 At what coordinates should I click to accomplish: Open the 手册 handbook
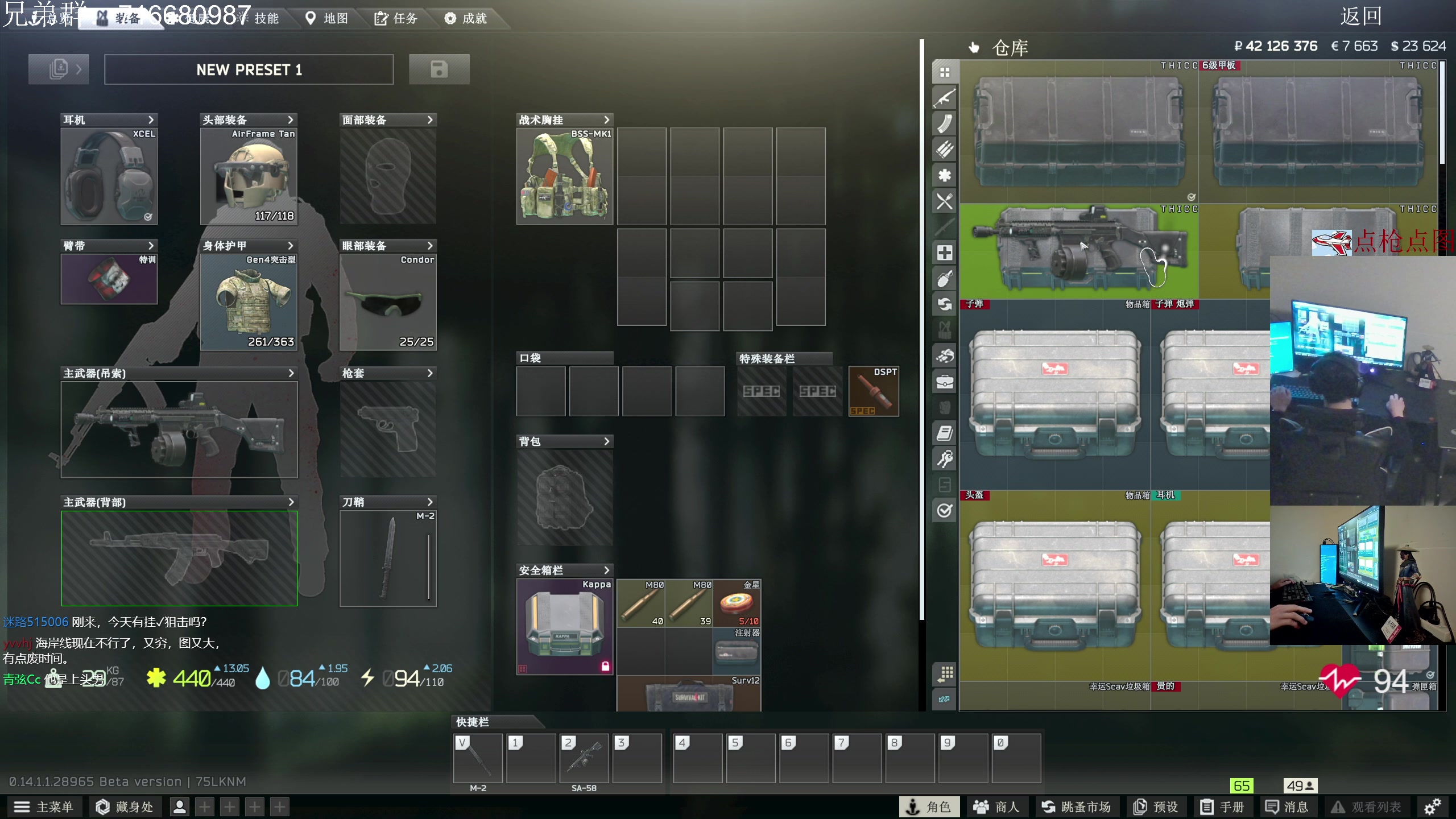(1222, 806)
